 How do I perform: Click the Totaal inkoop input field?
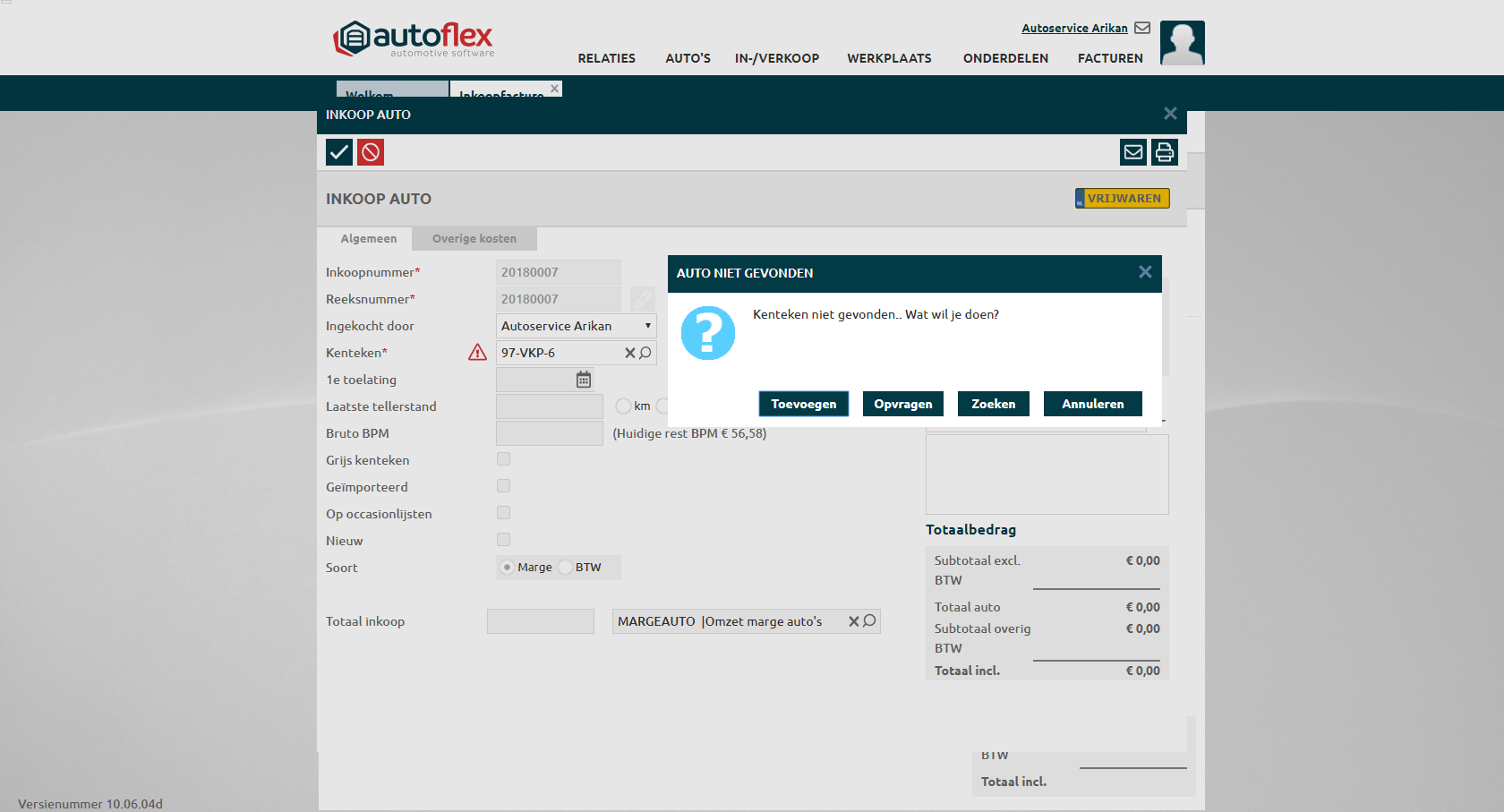pyautogui.click(x=540, y=621)
